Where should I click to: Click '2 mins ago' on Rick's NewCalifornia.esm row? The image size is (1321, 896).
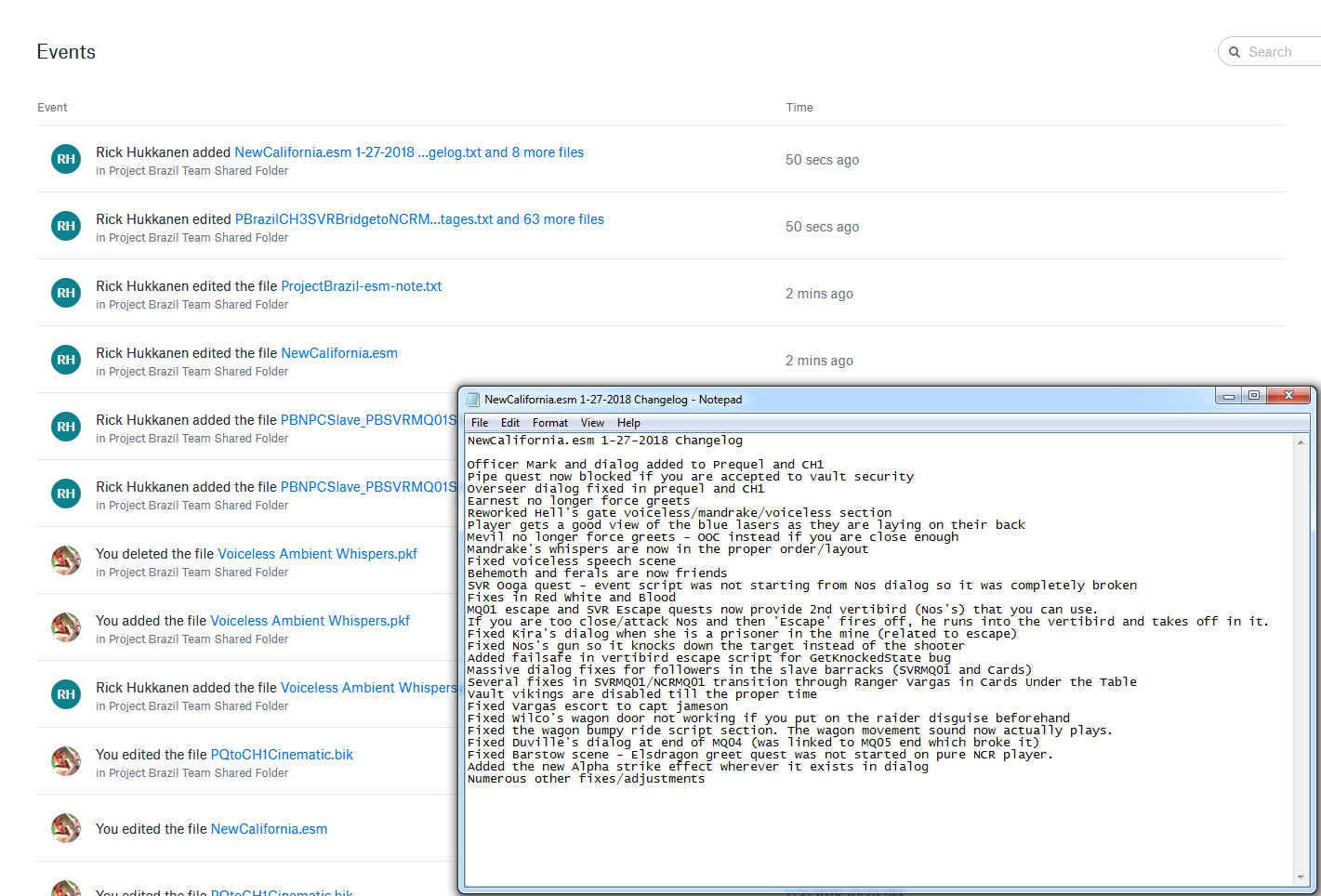click(x=819, y=361)
